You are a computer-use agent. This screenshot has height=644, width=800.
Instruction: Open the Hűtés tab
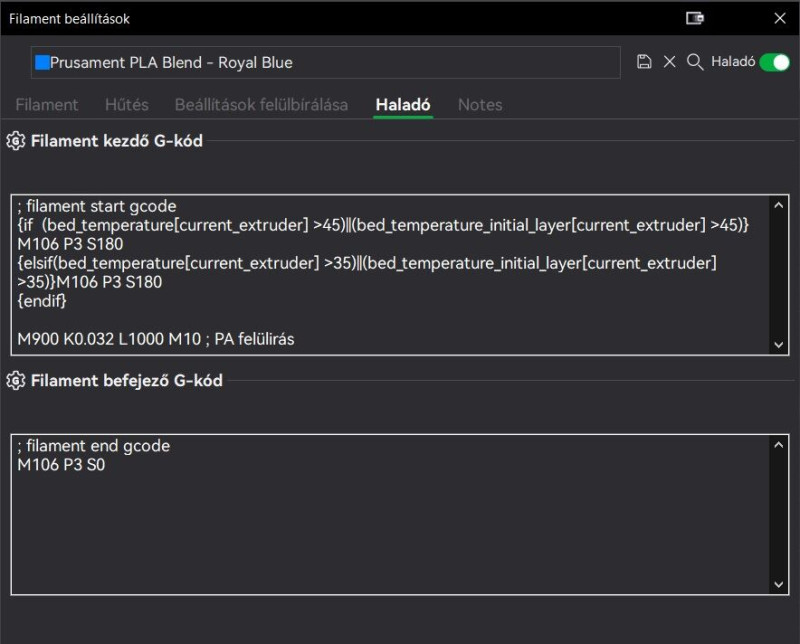(127, 104)
